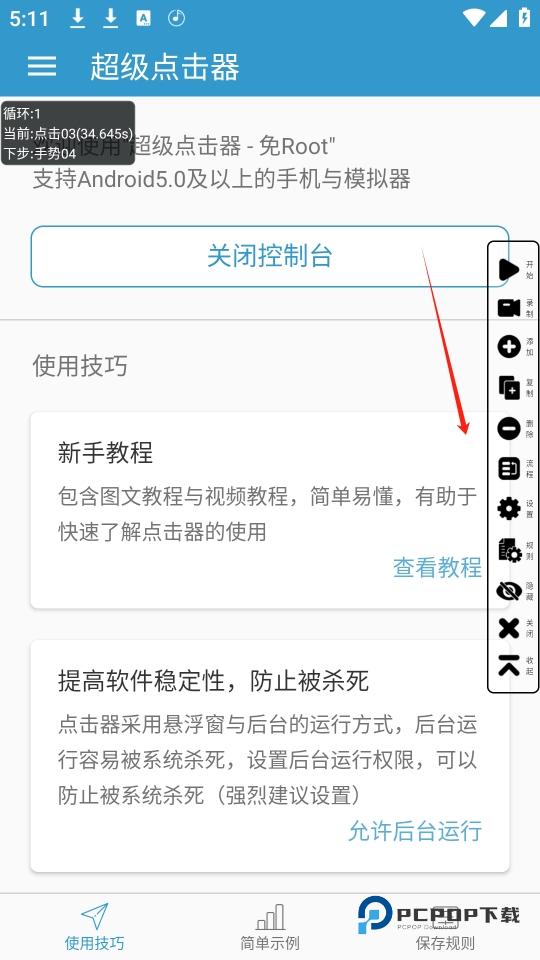This screenshot has height=960, width=540.
Task: Open the 新手教程 card
Action: pos(270,510)
